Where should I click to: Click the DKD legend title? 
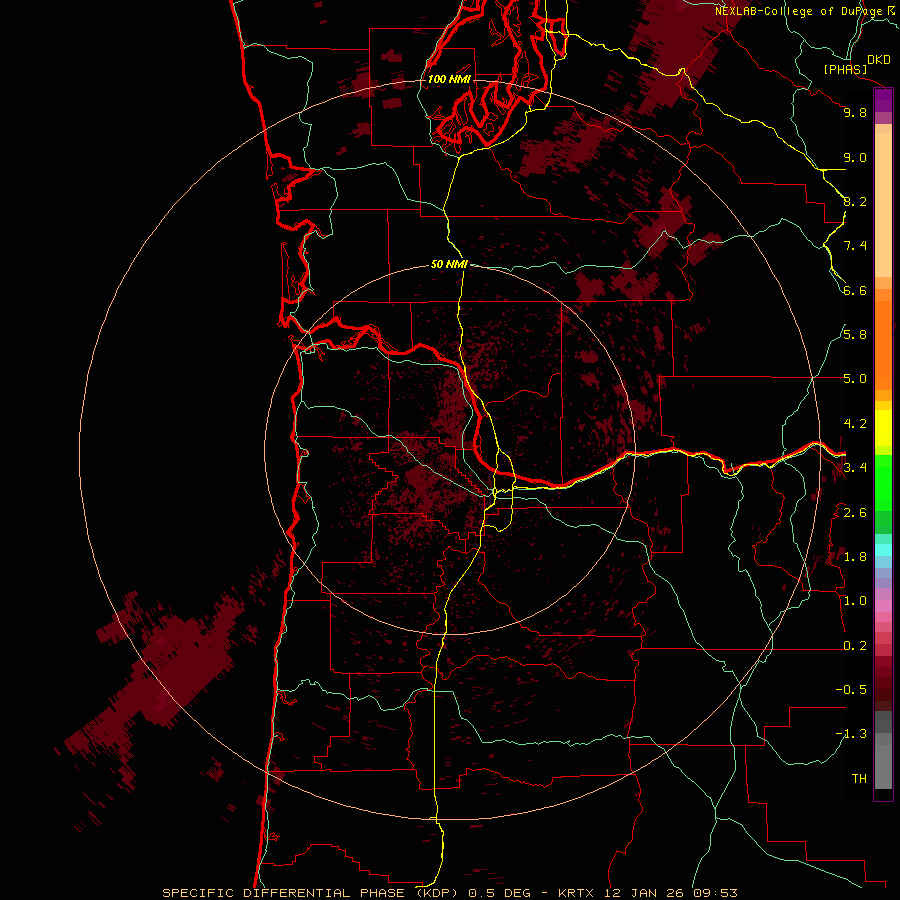click(x=878, y=60)
